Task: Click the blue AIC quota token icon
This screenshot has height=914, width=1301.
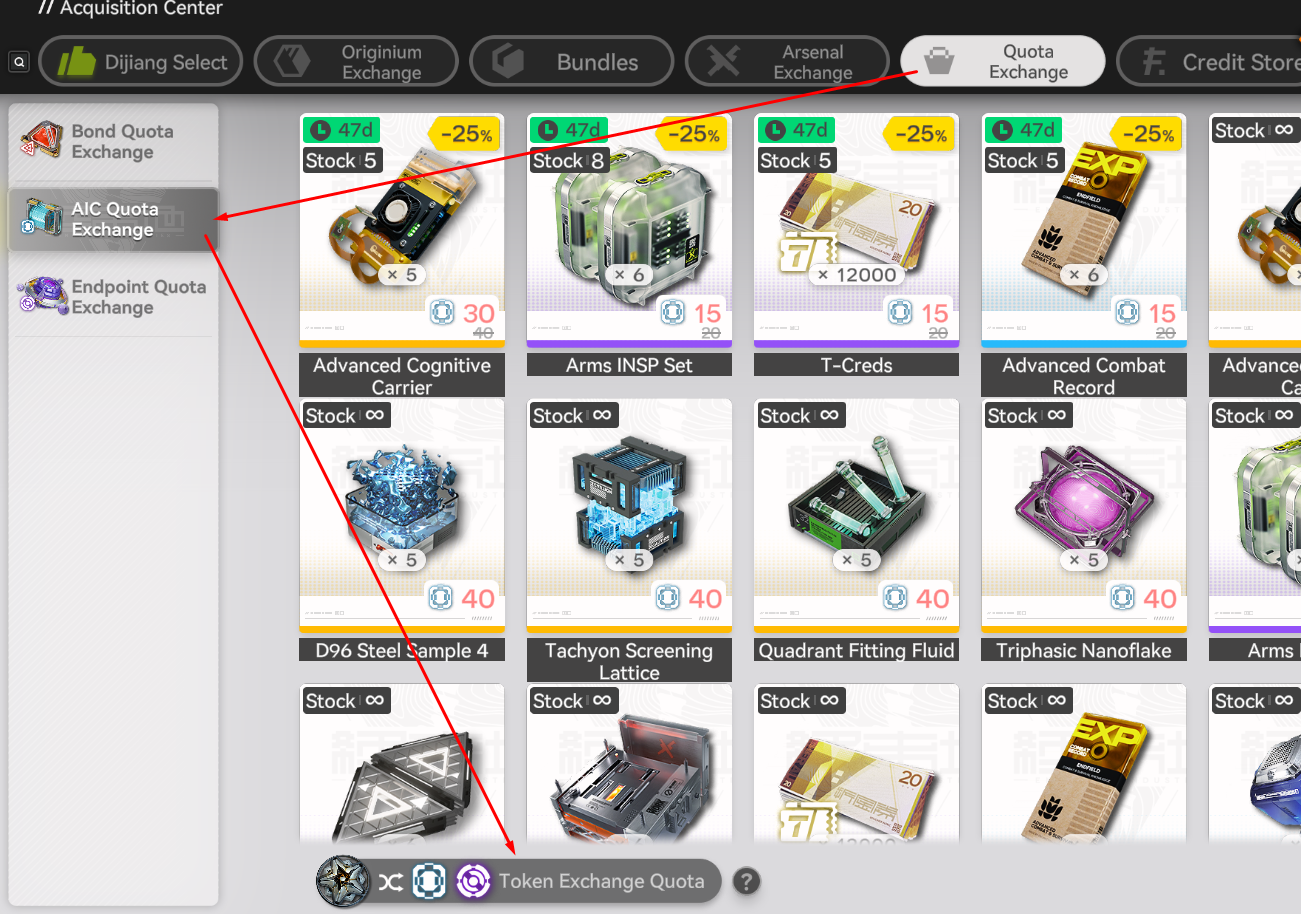Action: (x=429, y=881)
